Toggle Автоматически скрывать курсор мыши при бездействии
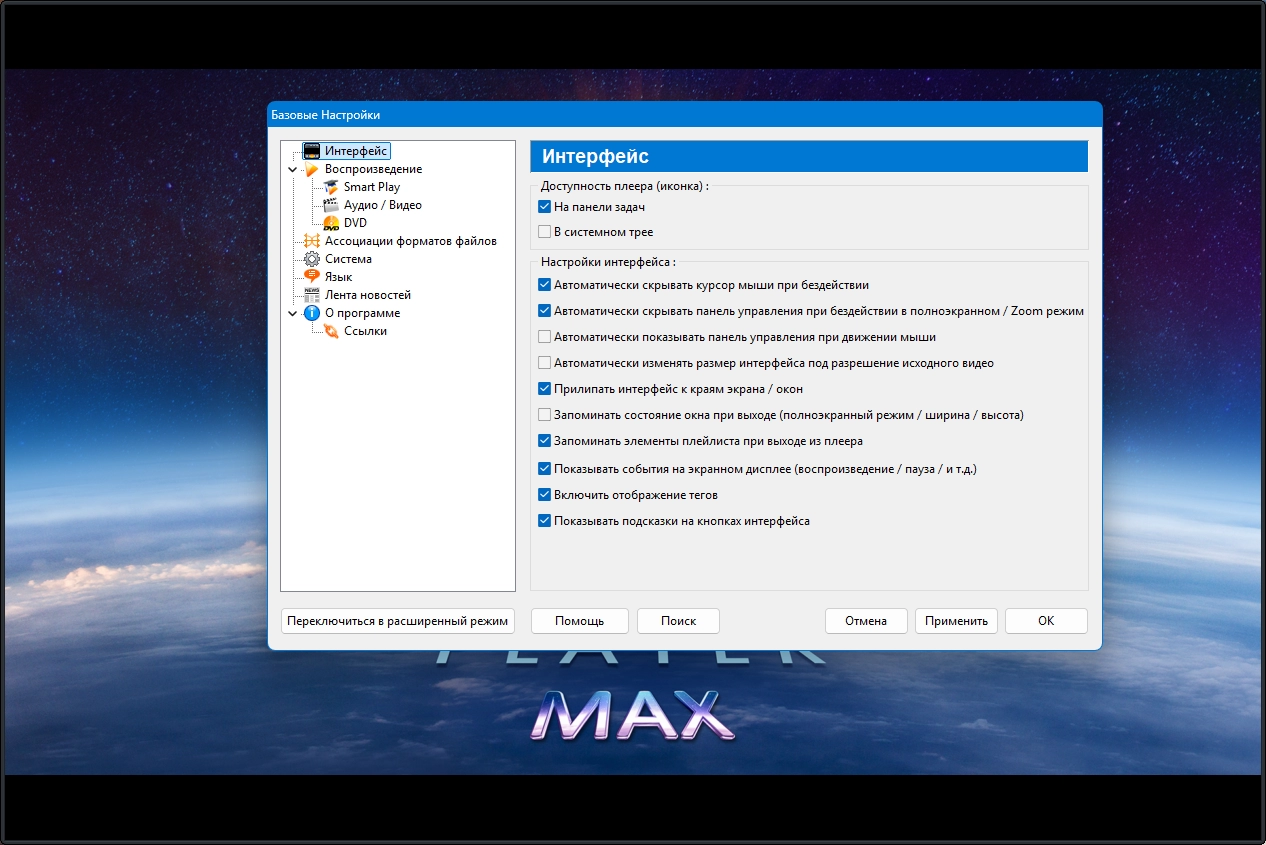 [545, 285]
